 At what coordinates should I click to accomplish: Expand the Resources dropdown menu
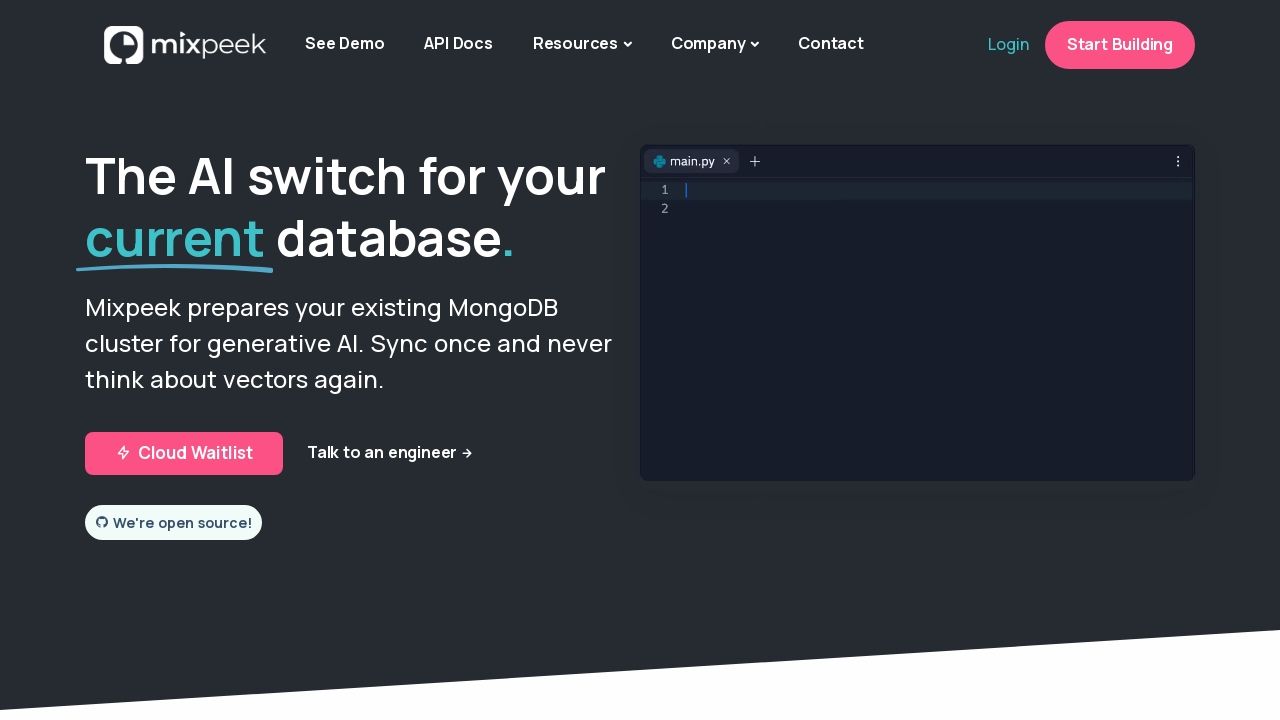pos(582,43)
